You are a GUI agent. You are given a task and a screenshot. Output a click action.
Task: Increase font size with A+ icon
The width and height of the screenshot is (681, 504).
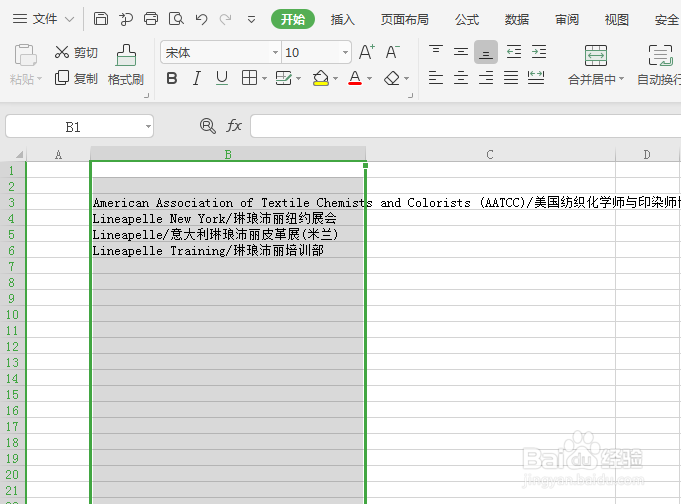[x=367, y=52]
